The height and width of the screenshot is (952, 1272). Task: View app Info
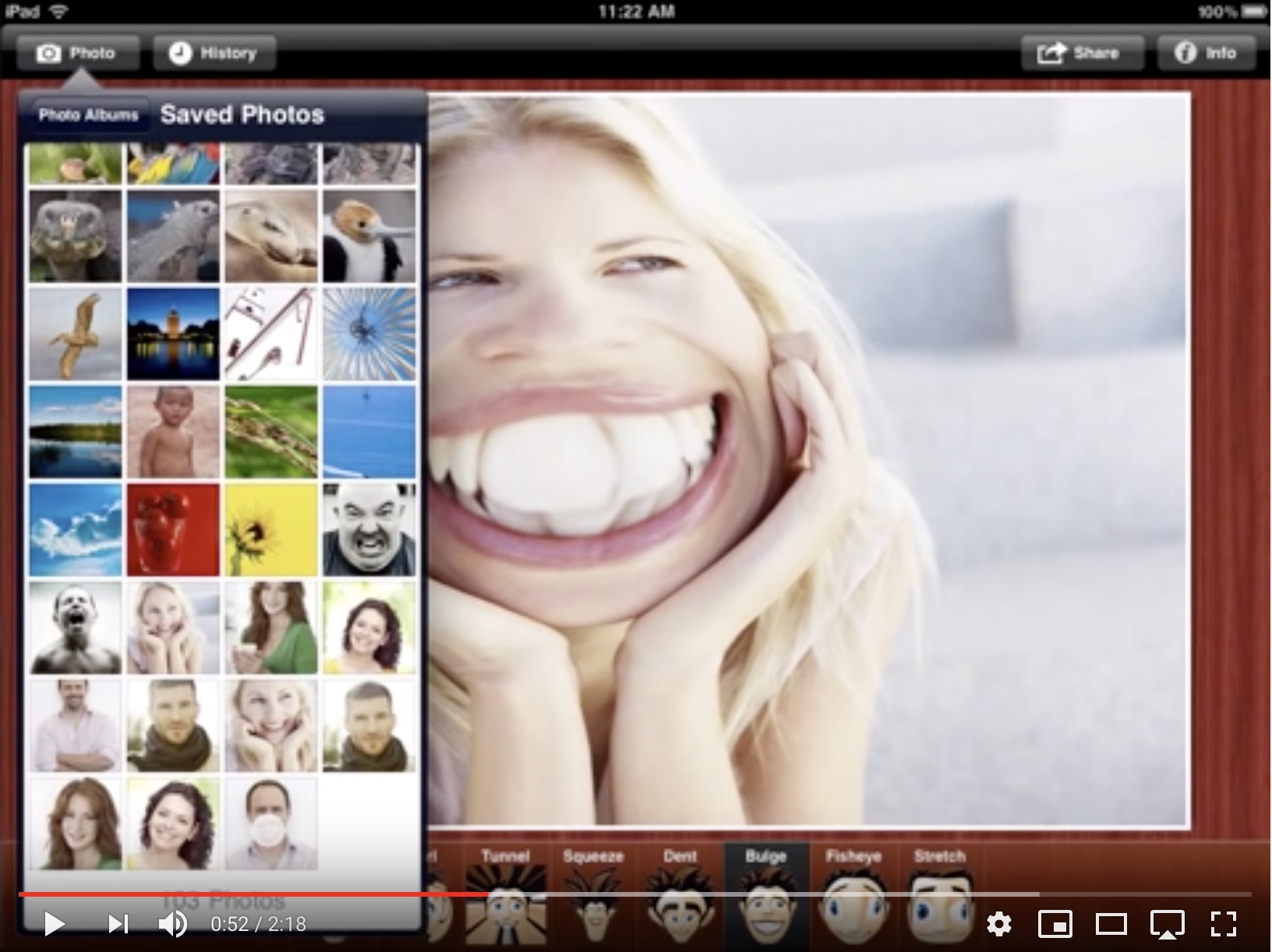coord(1206,52)
